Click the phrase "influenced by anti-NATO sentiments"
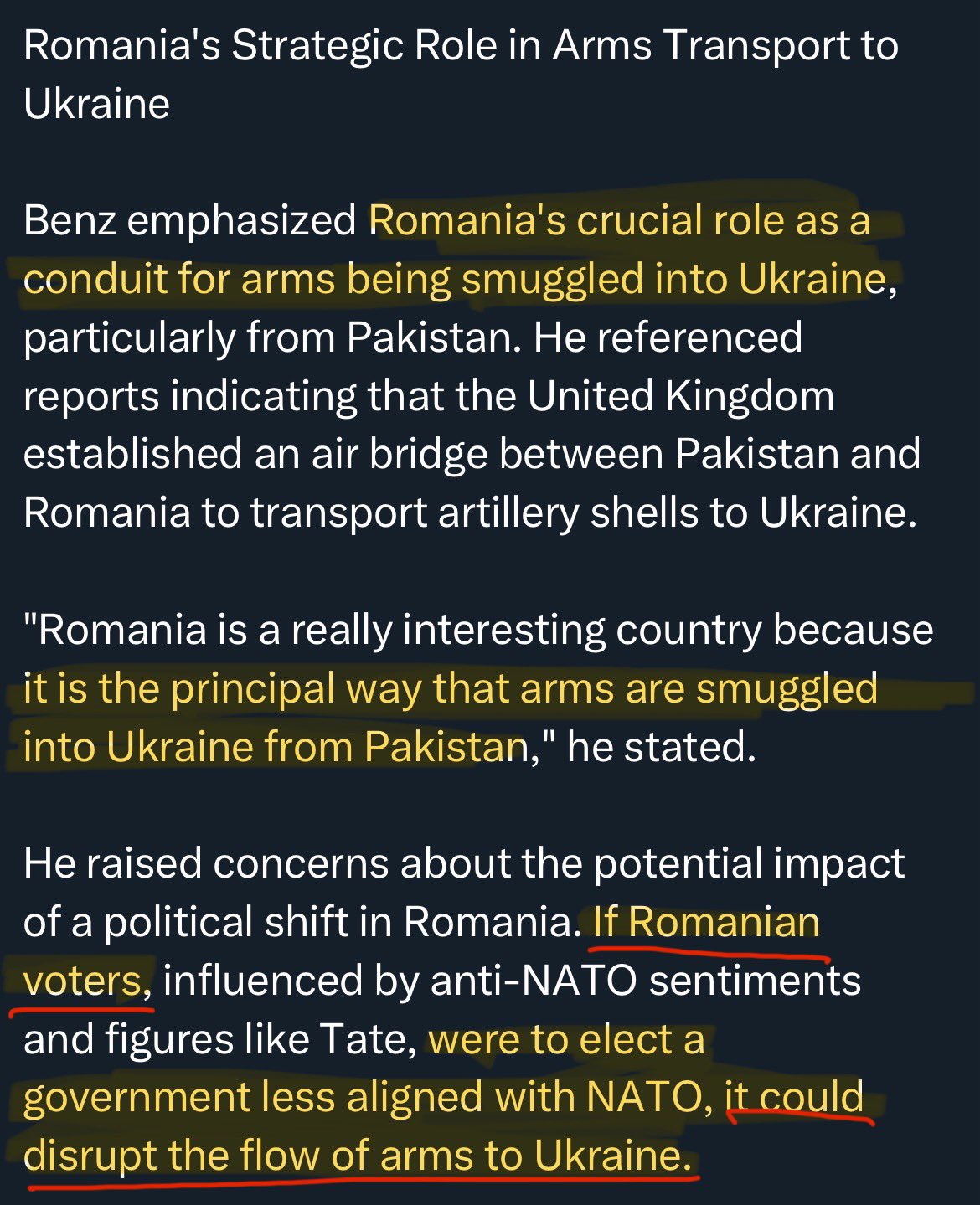980x1205 pixels. (512, 981)
